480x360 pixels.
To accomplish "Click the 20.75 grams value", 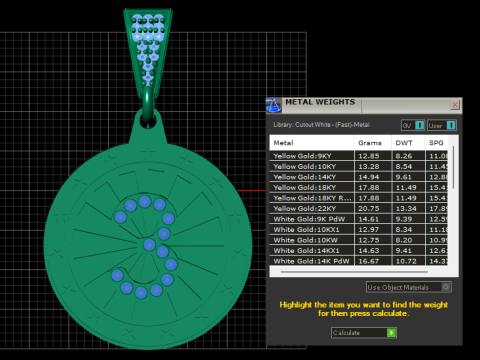I will click(x=369, y=208).
